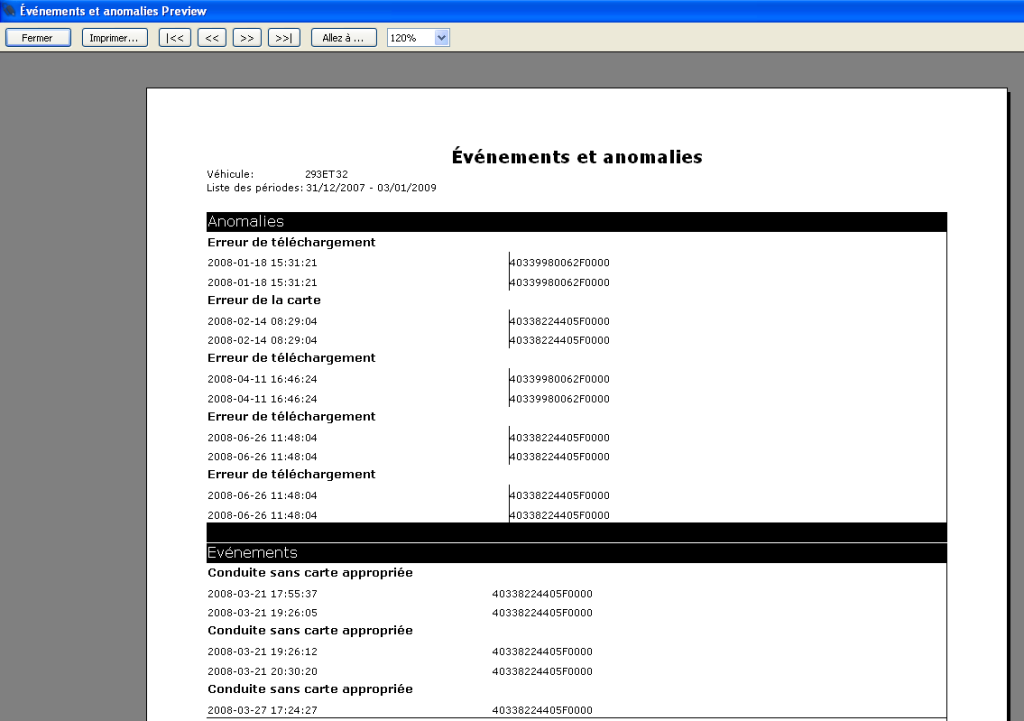This screenshot has height=721, width=1024.
Task: Expand the zoom level dropdown arrow
Action: click(x=442, y=38)
